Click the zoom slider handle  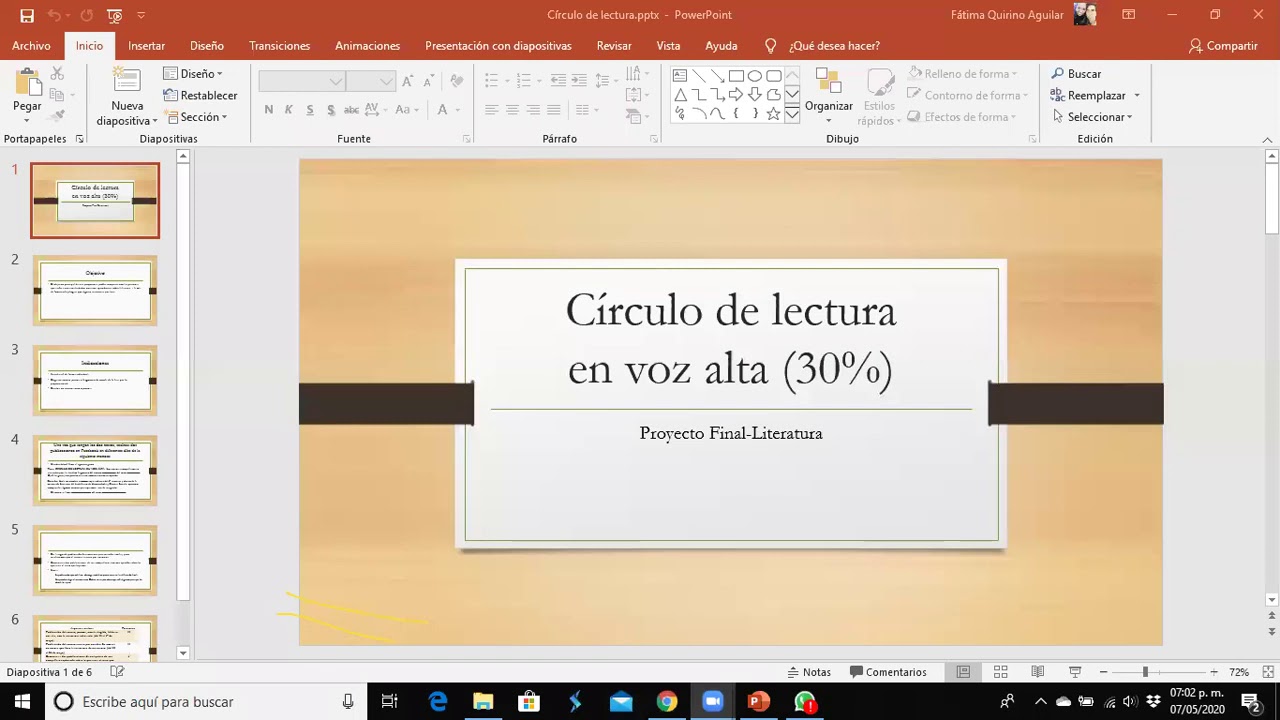1145,672
